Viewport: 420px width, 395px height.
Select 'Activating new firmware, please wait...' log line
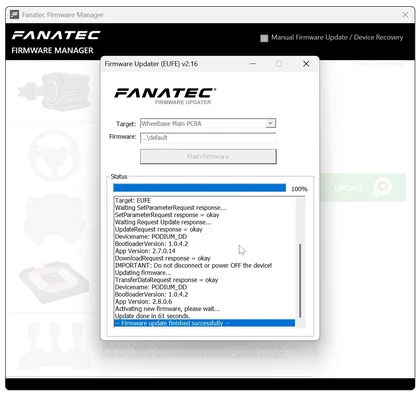click(167, 309)
